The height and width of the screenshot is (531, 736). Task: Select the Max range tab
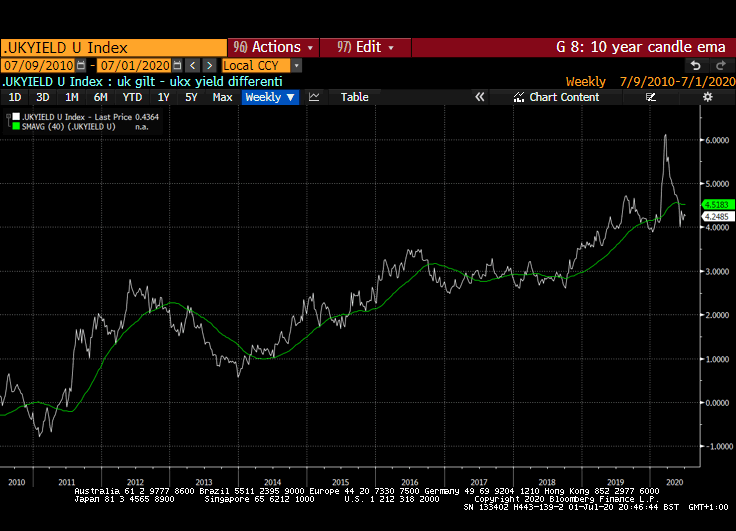coord(222,97)
